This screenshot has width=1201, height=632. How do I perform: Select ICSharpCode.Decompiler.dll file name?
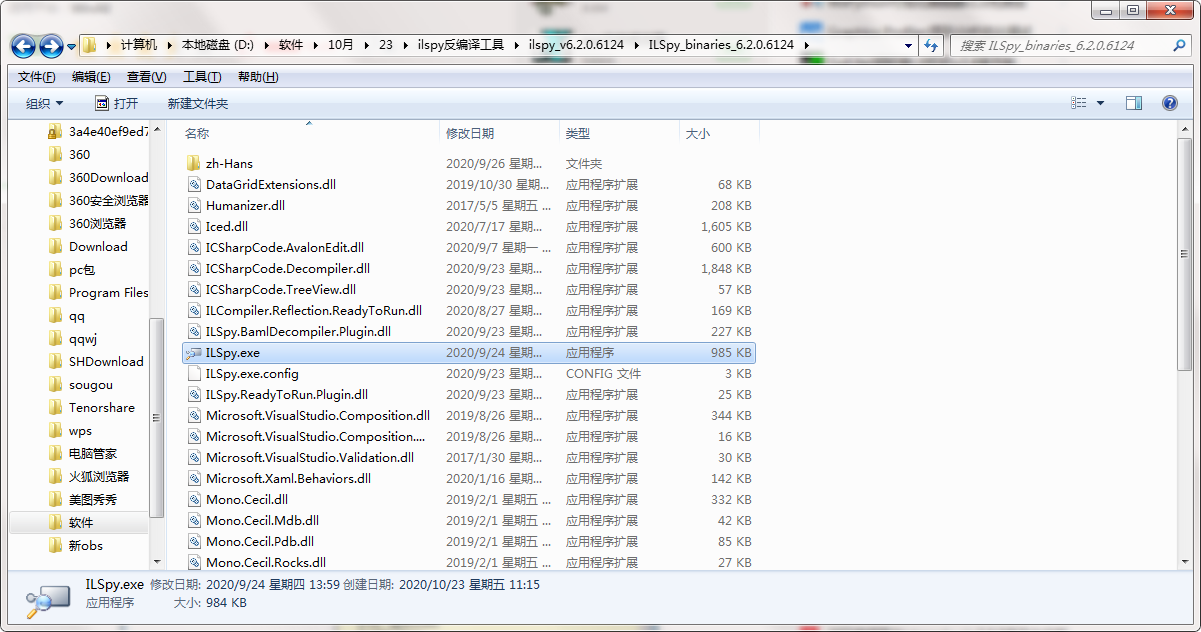(x=288, y=268)
